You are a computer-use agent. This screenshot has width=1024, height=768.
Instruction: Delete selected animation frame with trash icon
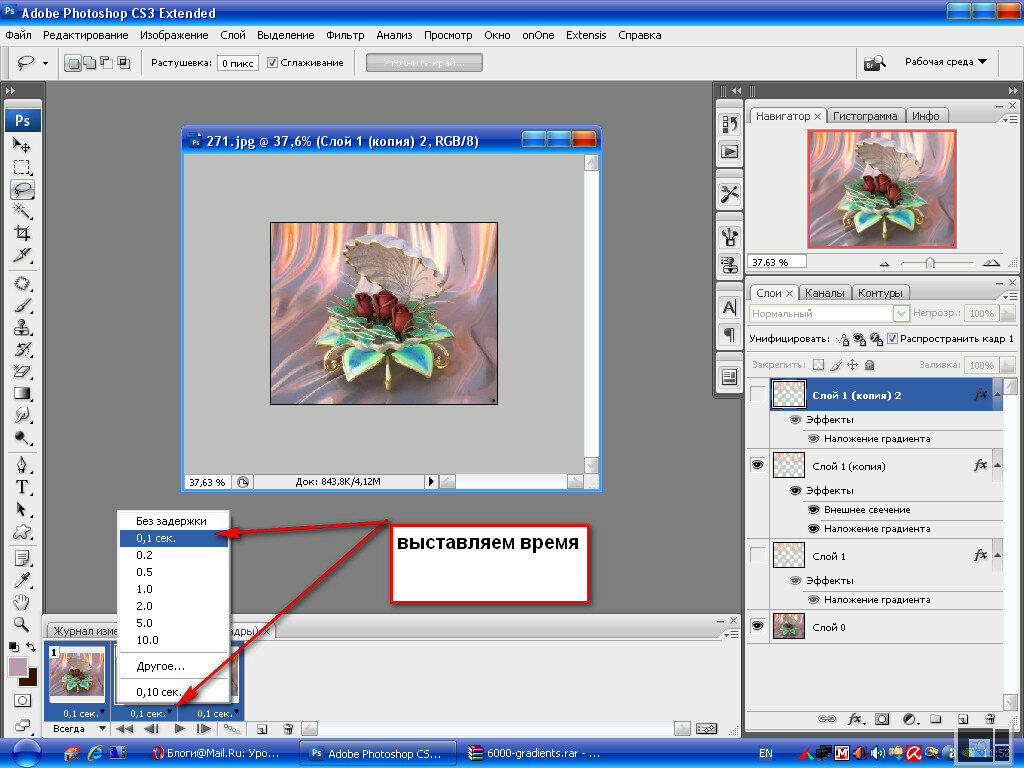(x=288, y=728)
